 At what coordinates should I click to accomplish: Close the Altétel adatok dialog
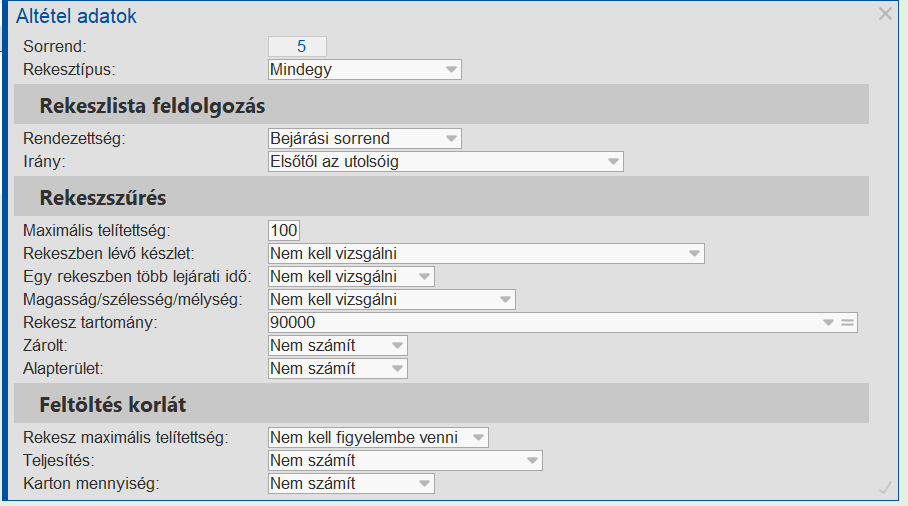885,14
